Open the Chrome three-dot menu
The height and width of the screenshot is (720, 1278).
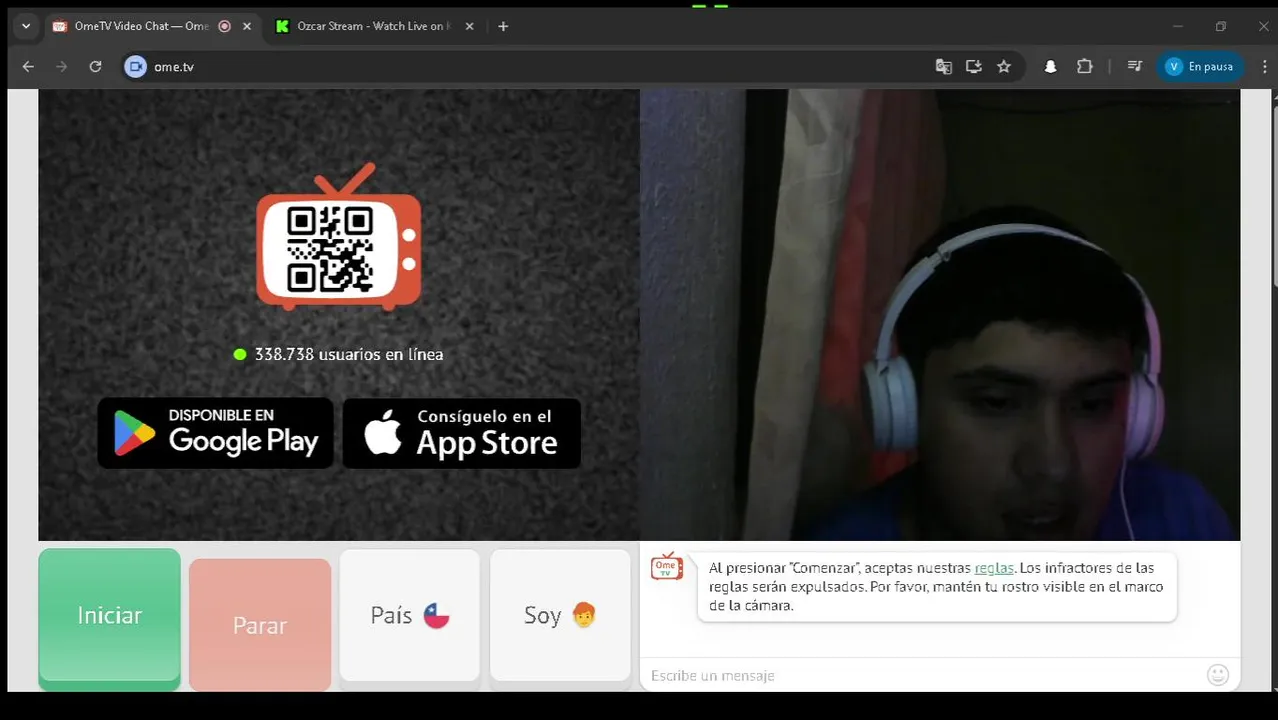pyautogui.click(x=1264, y=66)
